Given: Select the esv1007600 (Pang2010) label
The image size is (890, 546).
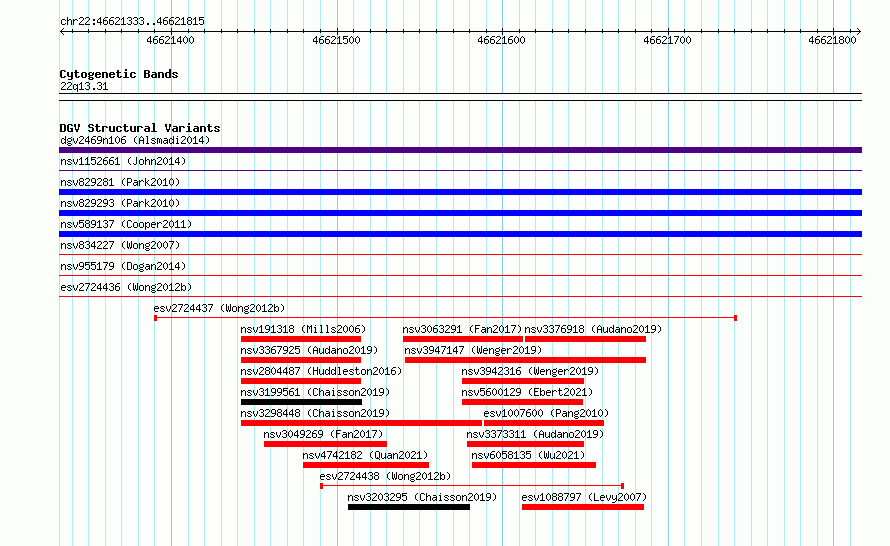Looking at the screenshot, I should point(546,413).
